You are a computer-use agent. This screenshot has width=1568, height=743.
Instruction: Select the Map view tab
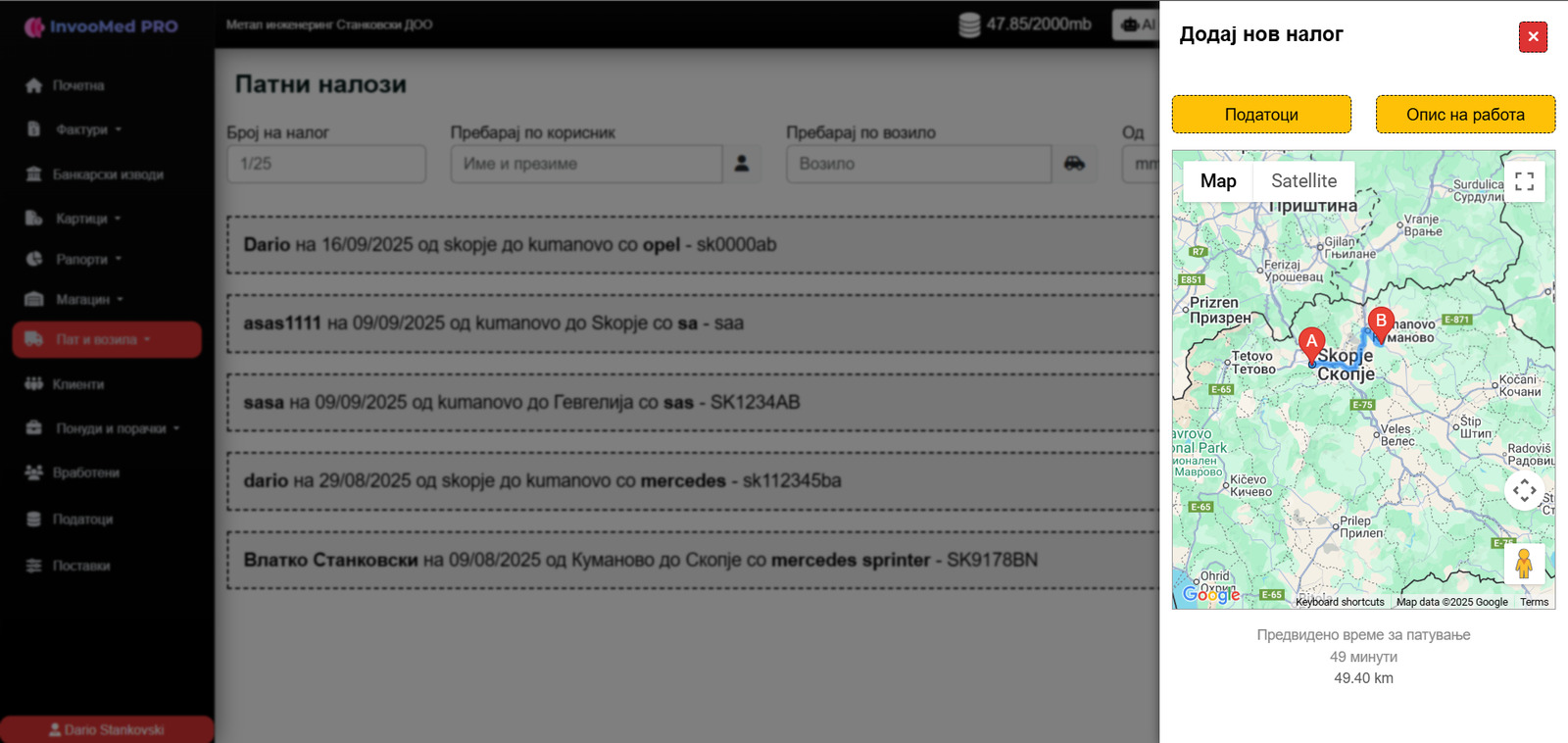(1218, 181)
